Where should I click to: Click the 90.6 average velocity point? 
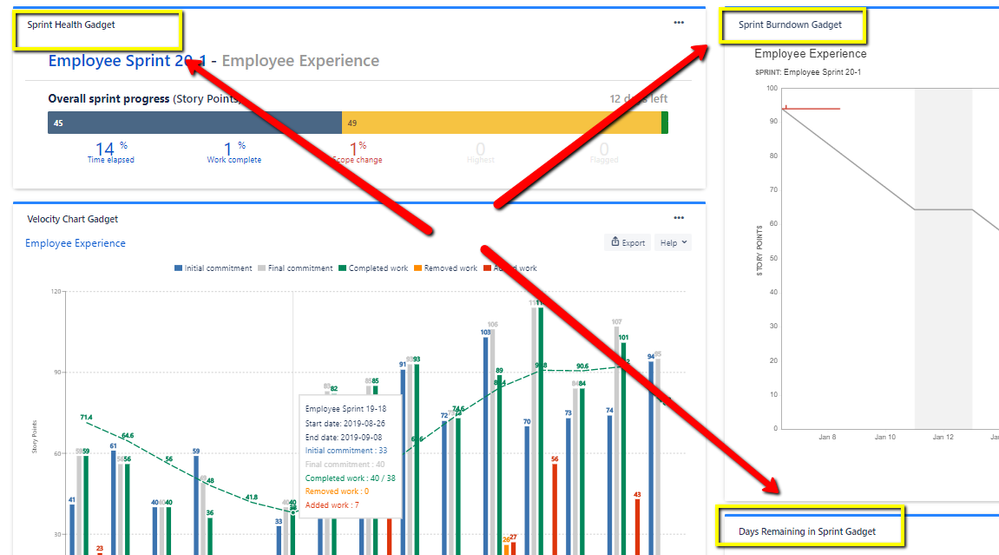point(582,370)
